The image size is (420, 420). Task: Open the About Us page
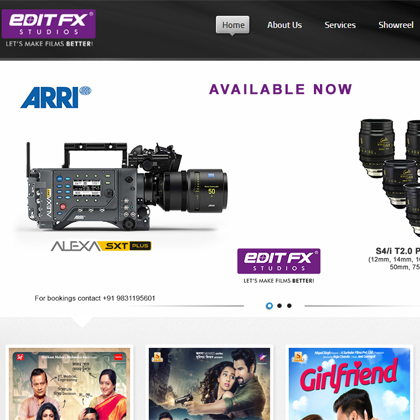coord(284,25)
